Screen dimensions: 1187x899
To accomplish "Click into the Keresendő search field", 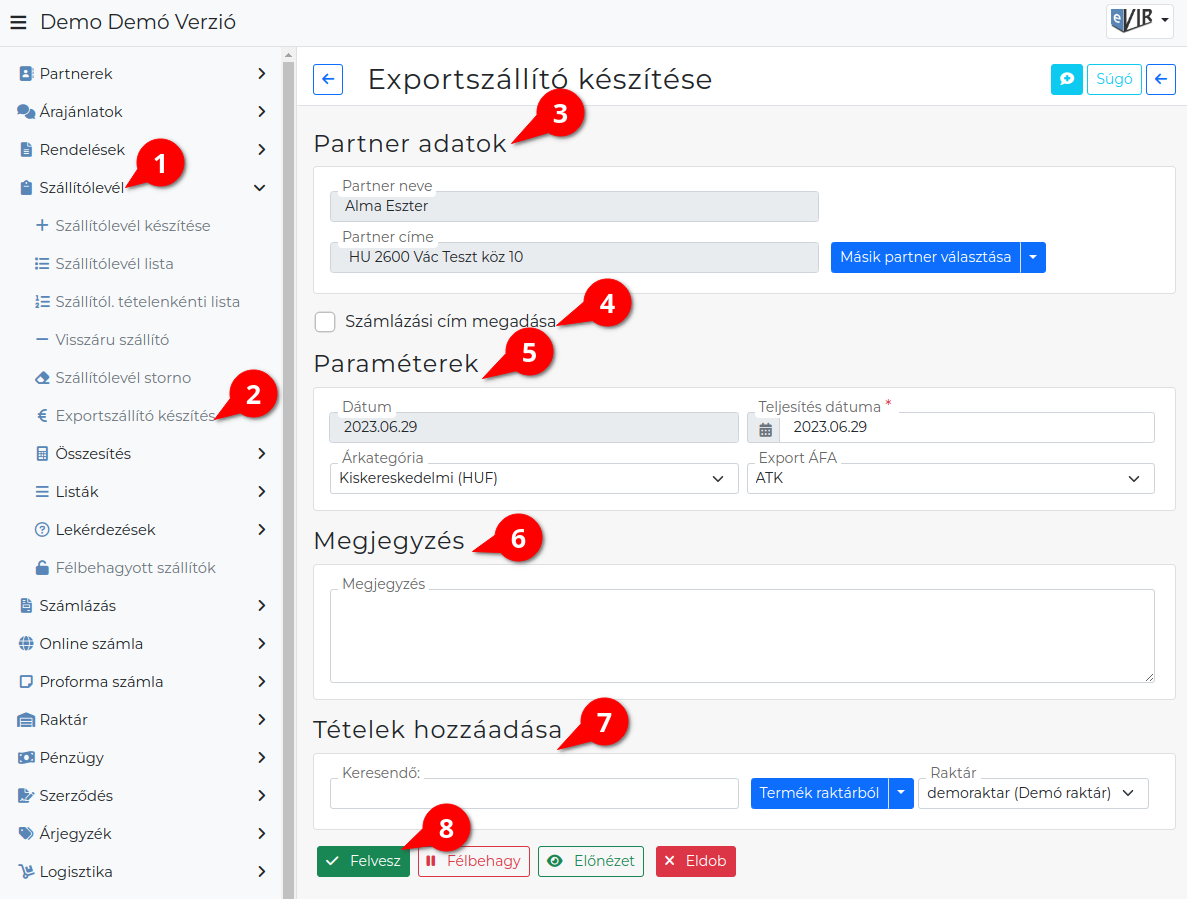I will pos(534,793).
